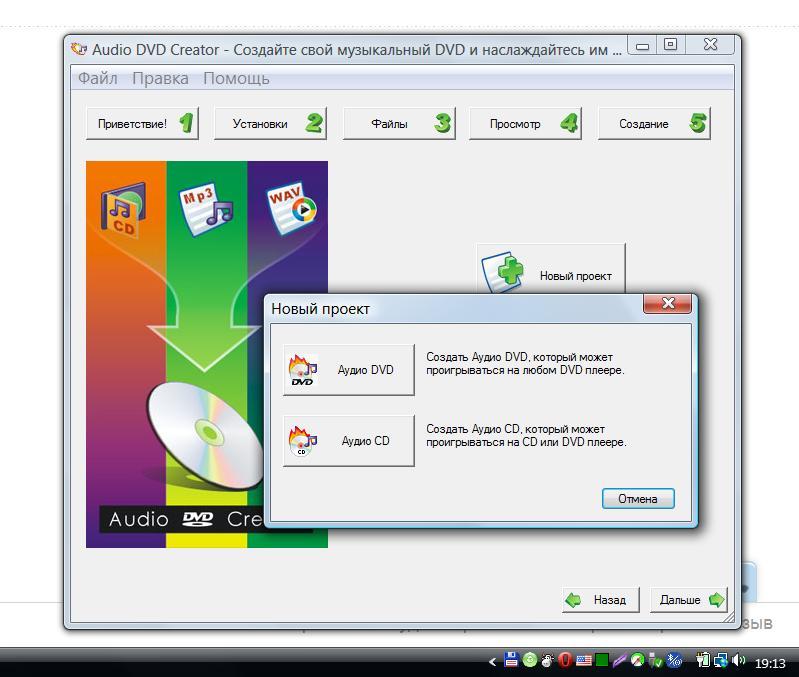Click the volume speaker tray icon
This screenshot has height=677, width=799.
[738, 661]
